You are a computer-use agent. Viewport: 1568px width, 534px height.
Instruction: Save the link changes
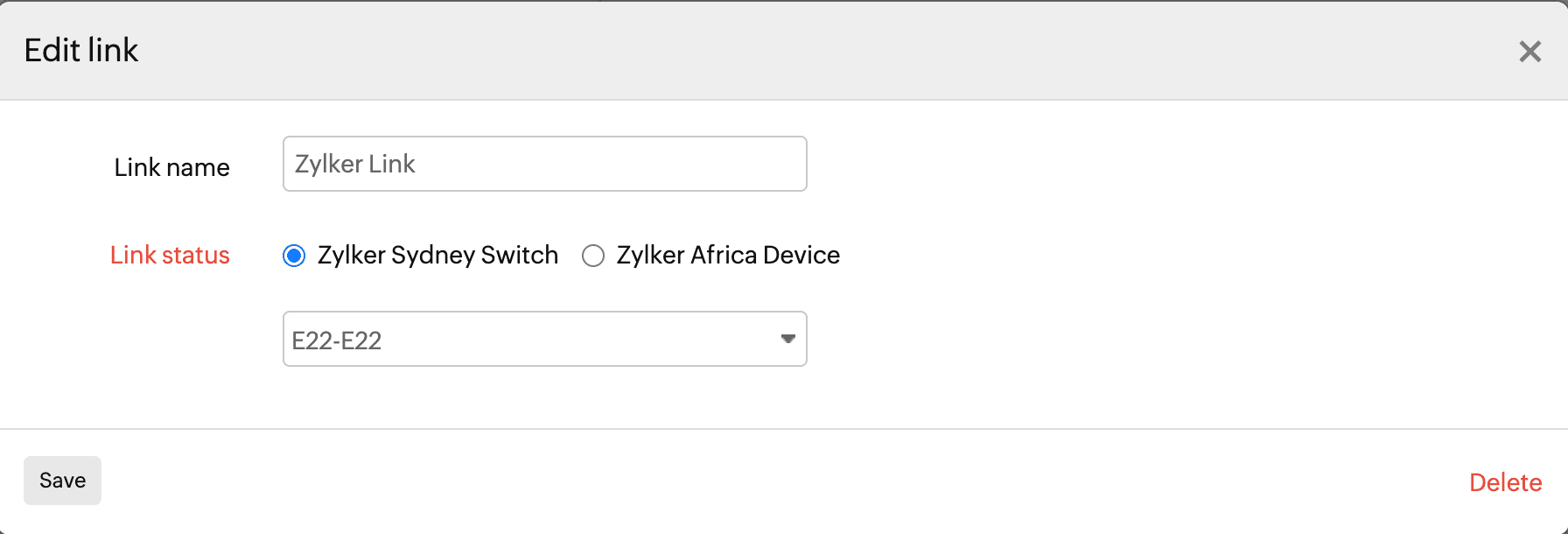[62, 481]
